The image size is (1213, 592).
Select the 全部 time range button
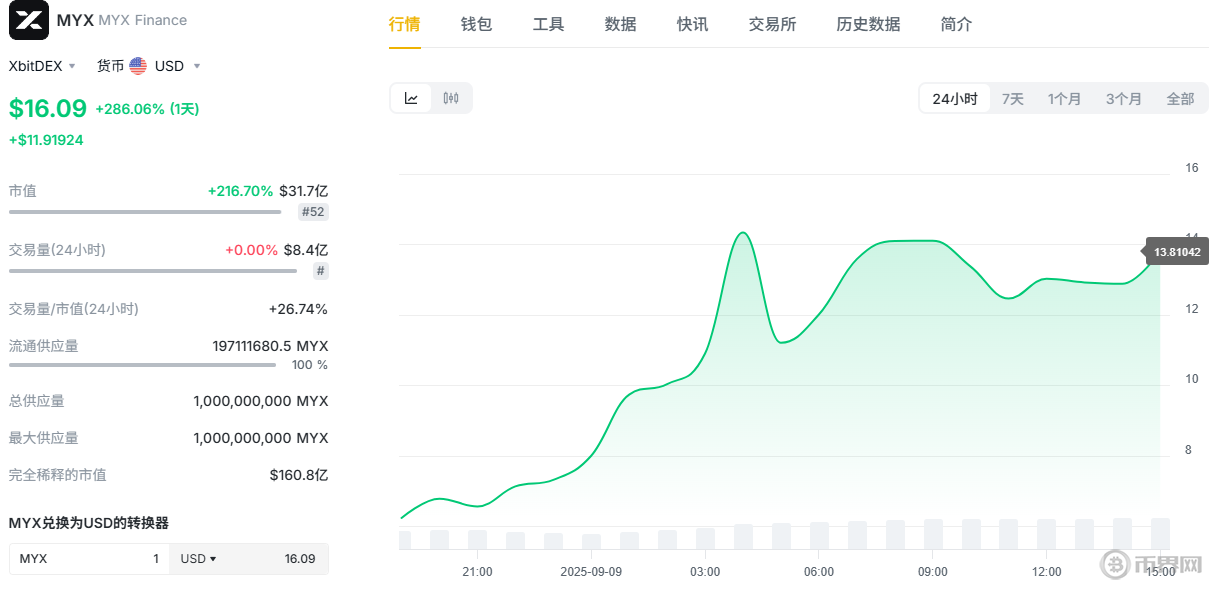pos(1180,99)
